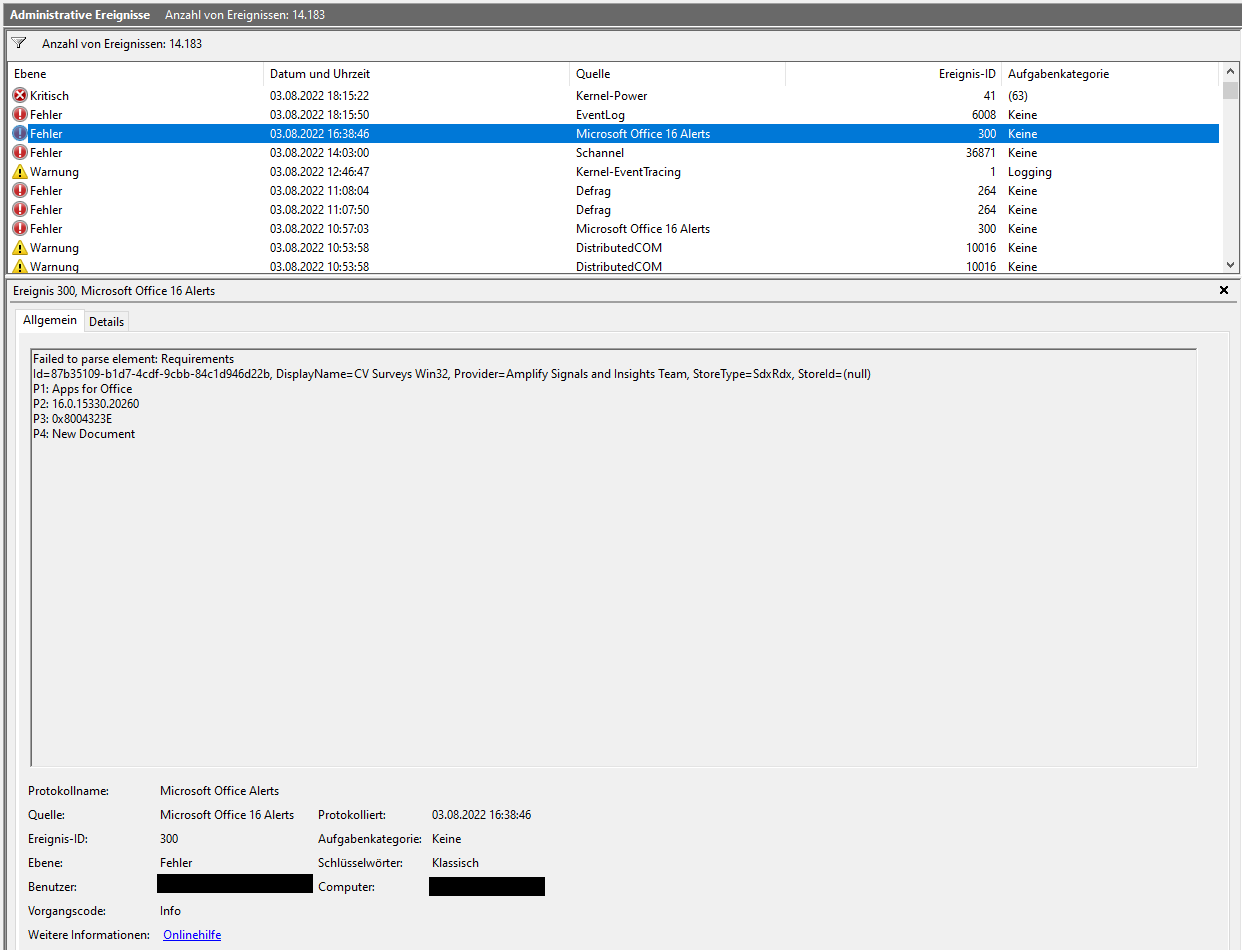Select the Schannel source cell
1242x950 pixels.
pos(600,153)
